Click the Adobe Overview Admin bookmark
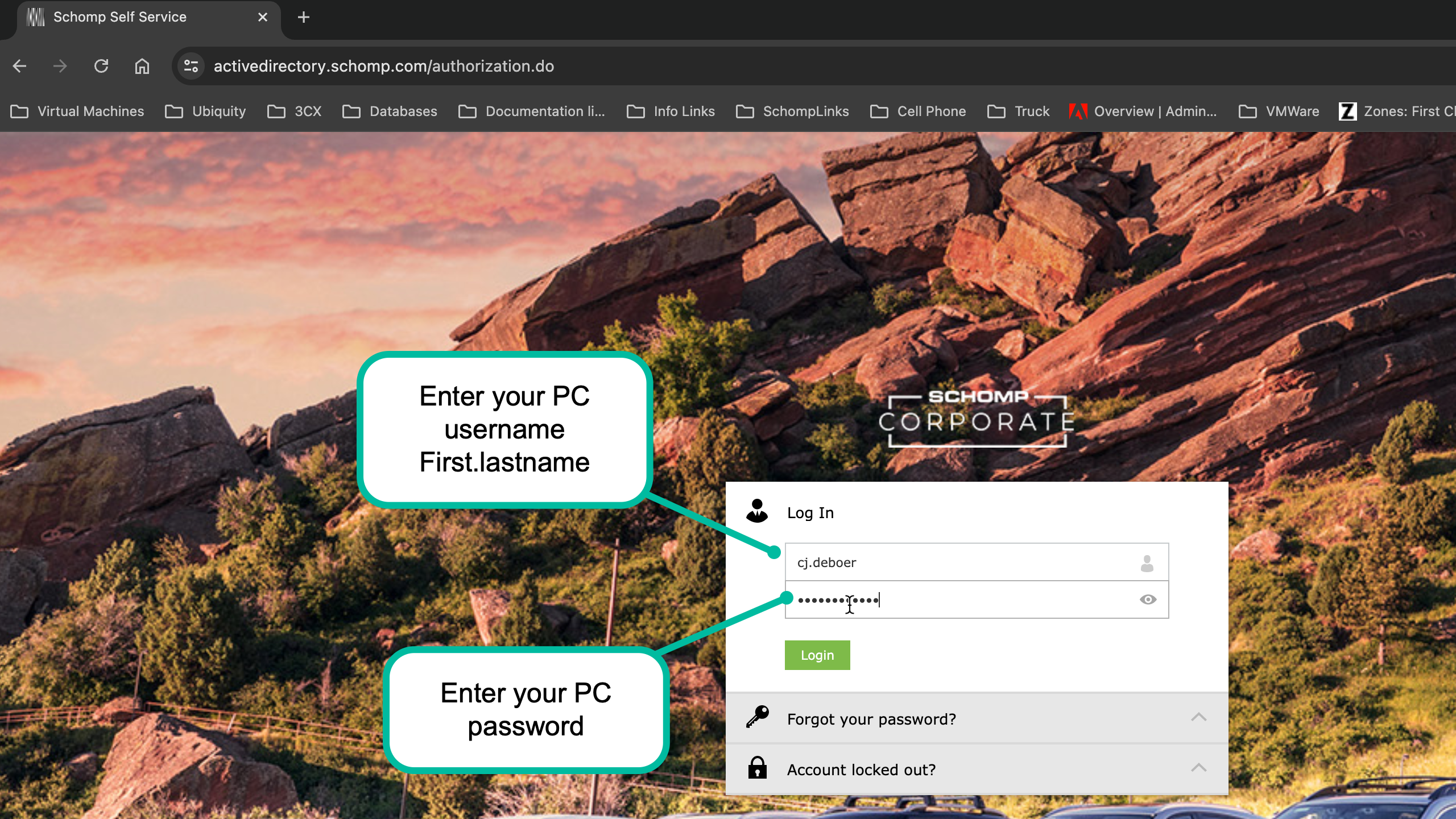1456x819 pixels. click(x=1143, y=111)
